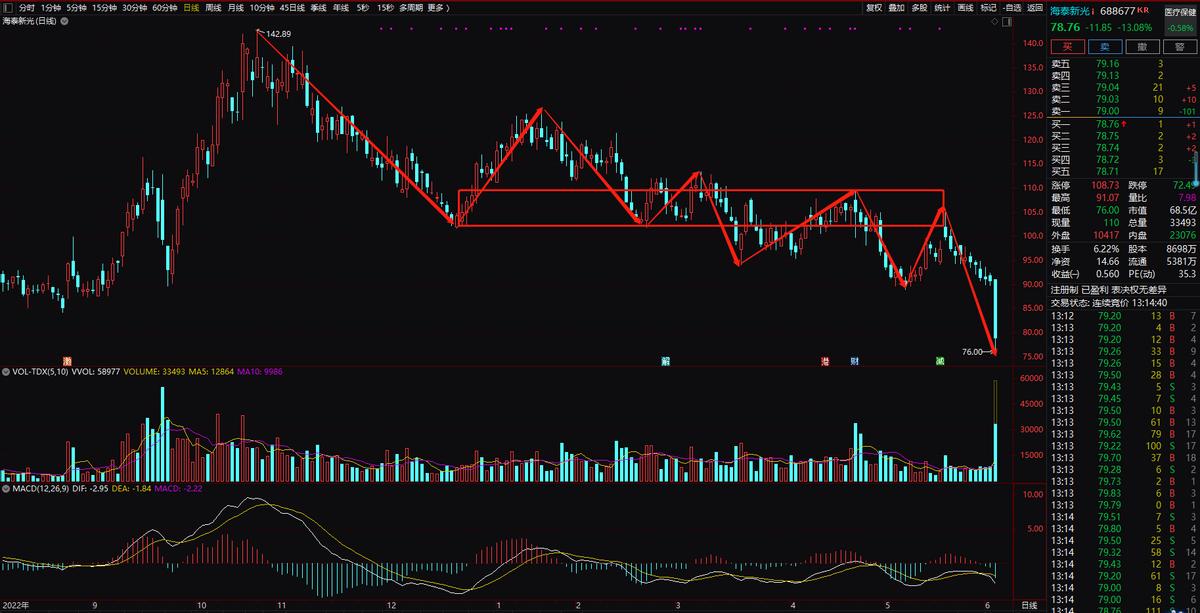Select the 周线 weekly period
Viewport: 1200px width, 613px height.
(x=213, y=7)
